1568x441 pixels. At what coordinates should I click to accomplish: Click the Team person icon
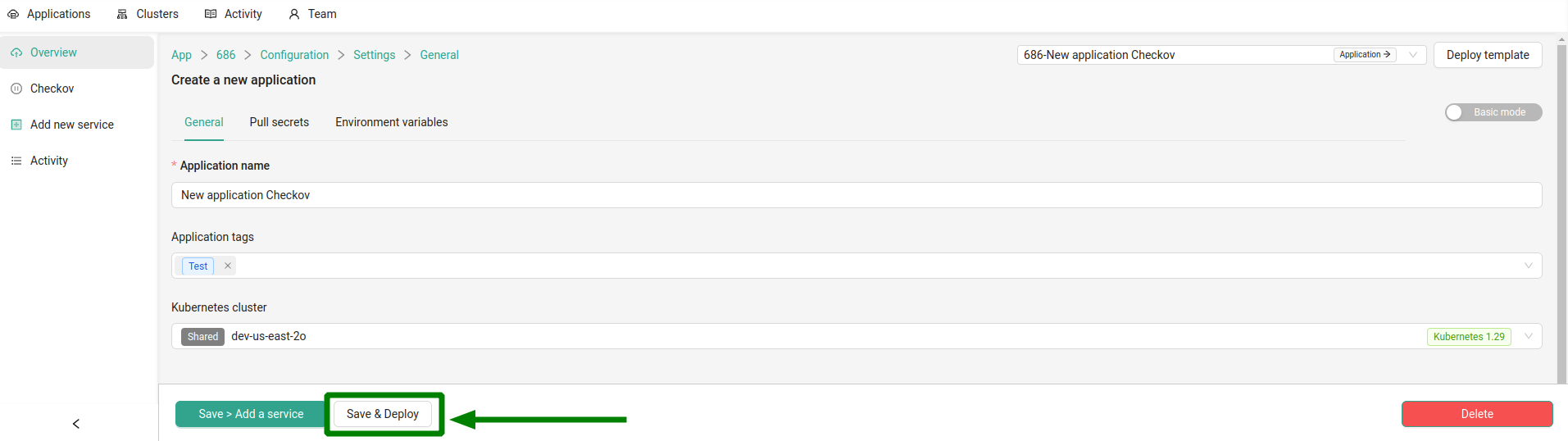click(x=294, y=14)
